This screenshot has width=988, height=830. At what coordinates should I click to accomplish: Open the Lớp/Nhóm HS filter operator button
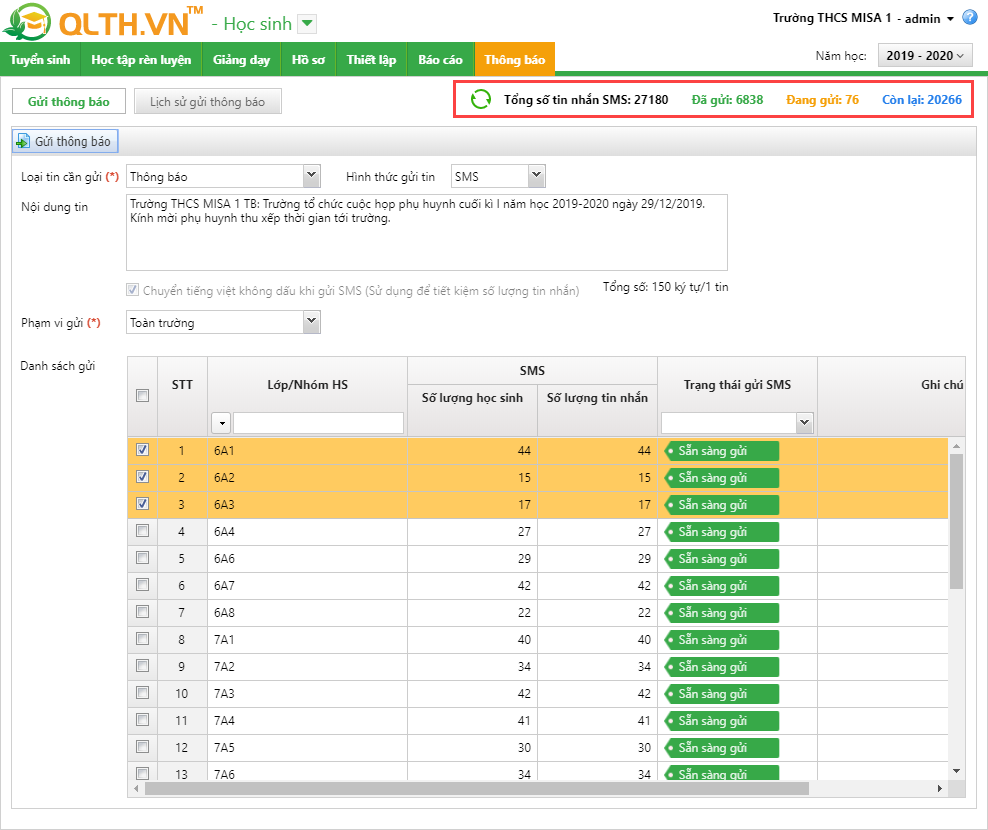click(221, 423)
